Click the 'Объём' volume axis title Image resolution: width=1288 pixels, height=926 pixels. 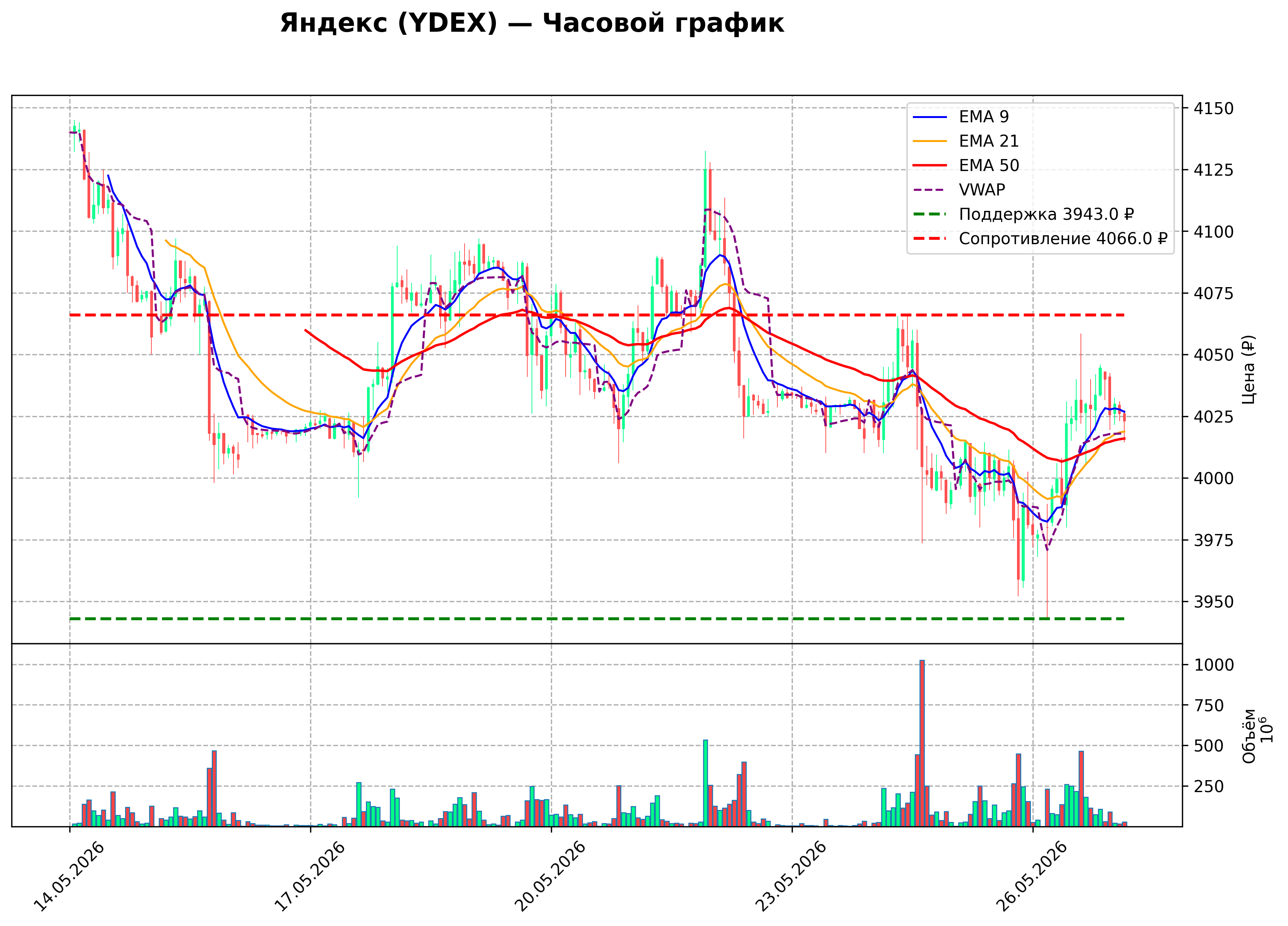tap(1249, 736)
